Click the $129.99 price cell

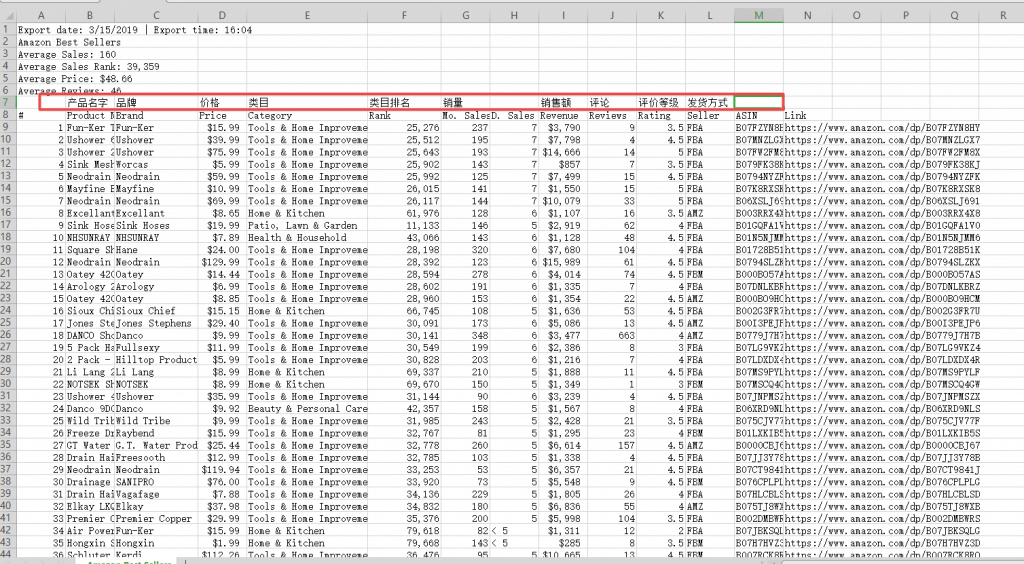tap(223, 262)
